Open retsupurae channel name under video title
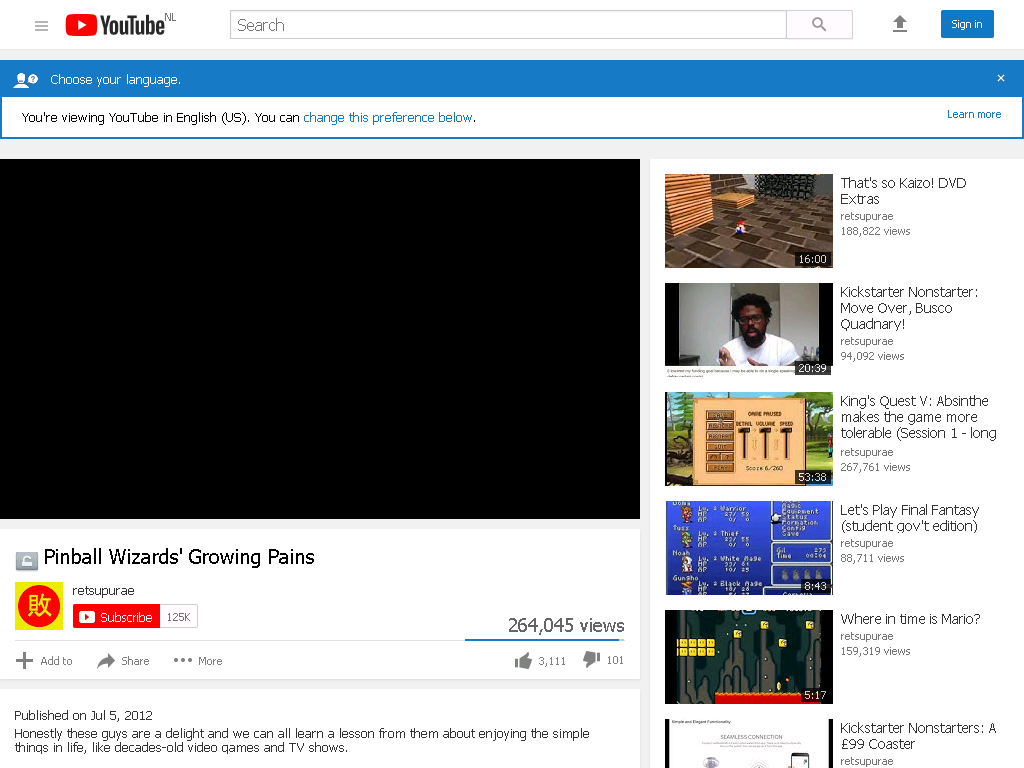 (x=103, y=590)
